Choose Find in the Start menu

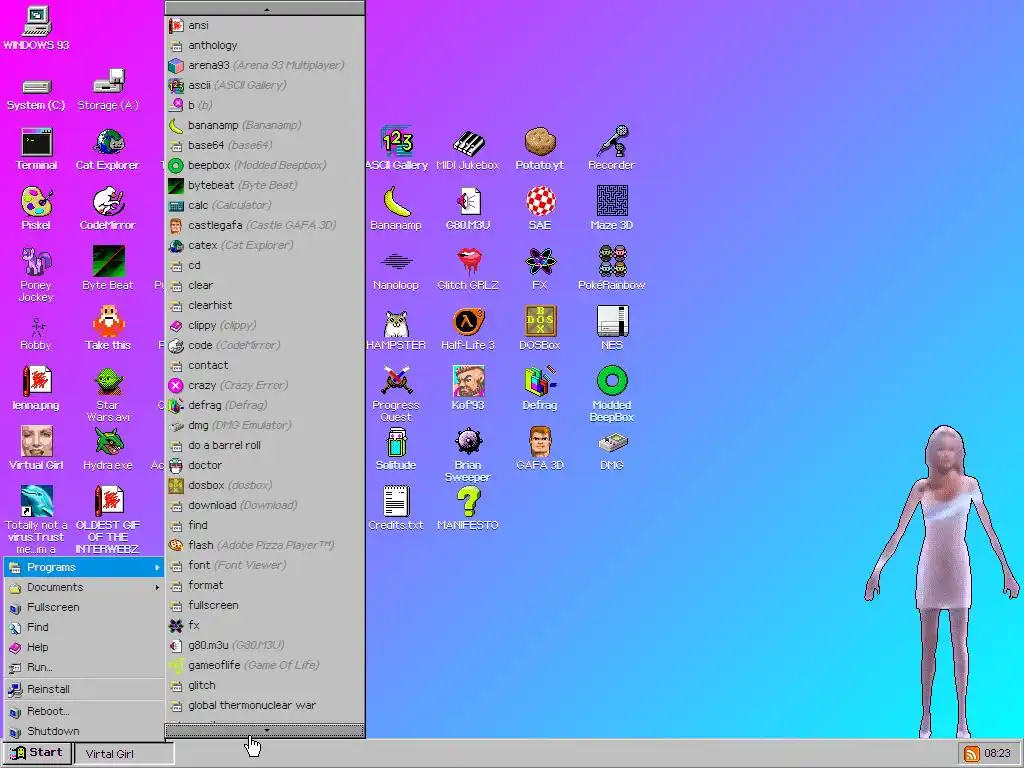[x=84, y=627]
